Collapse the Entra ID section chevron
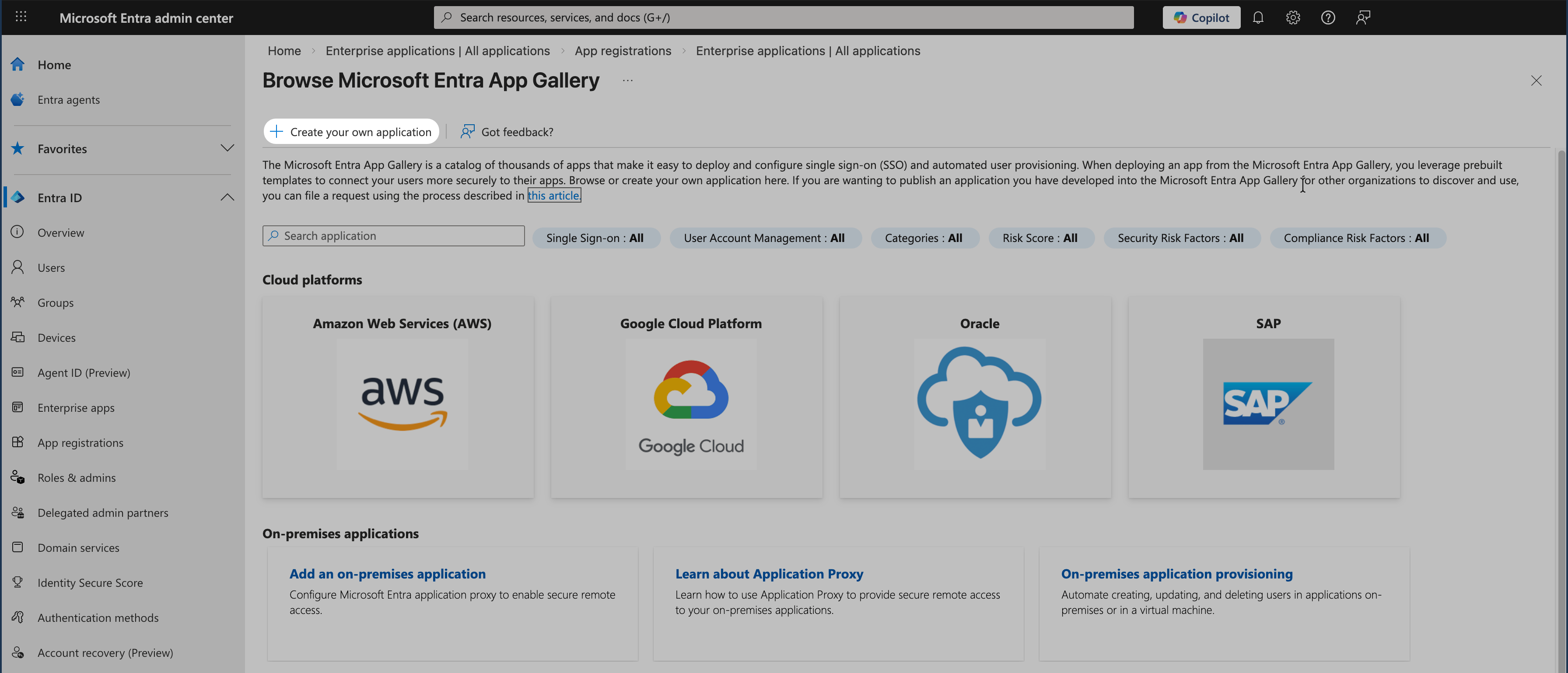Viewport: 1568px width, 673px height. tap(227, 197)
